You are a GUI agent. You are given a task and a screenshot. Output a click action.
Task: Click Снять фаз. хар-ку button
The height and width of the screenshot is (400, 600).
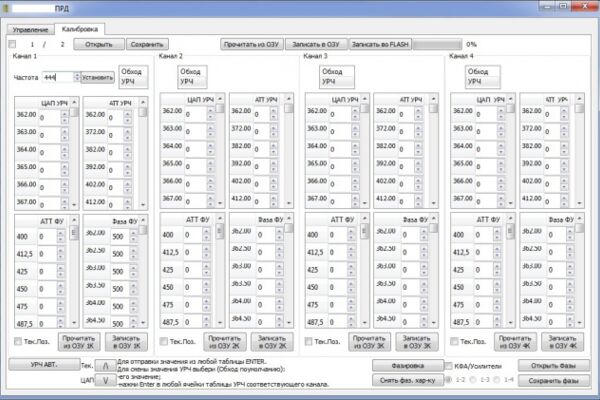click(x=408, y=380)
